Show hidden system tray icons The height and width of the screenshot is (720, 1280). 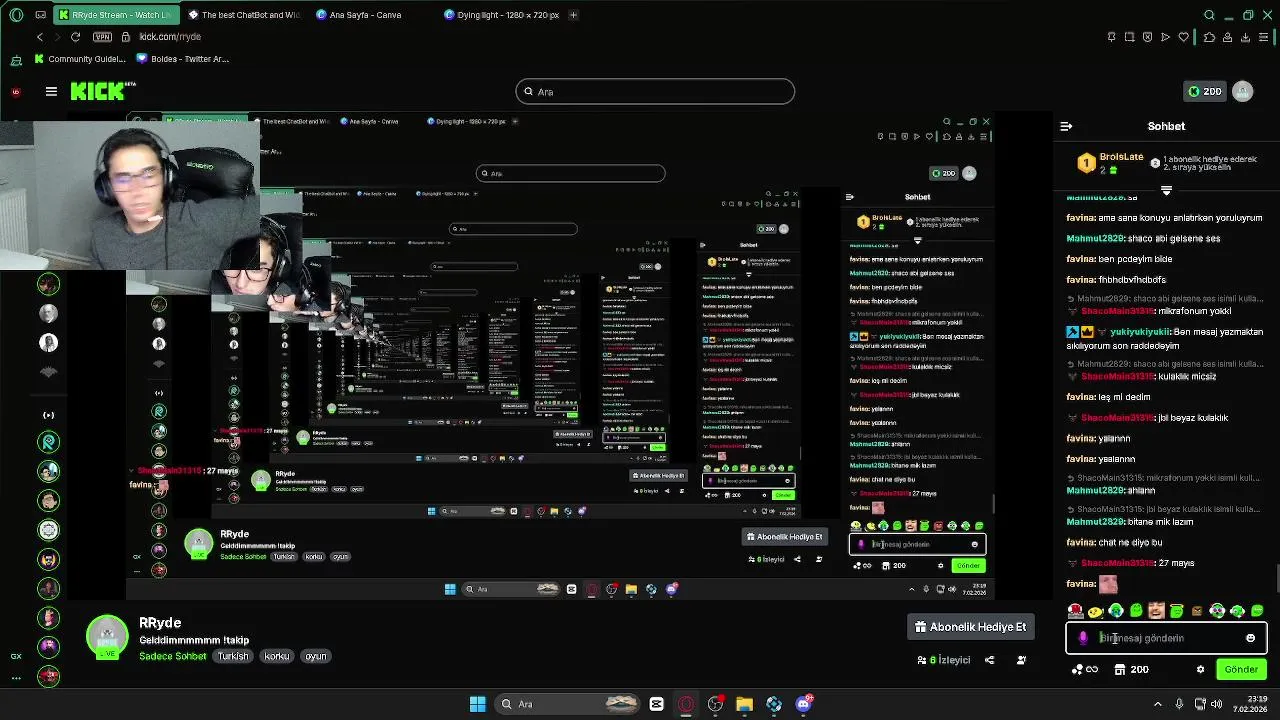point(1158,704)
